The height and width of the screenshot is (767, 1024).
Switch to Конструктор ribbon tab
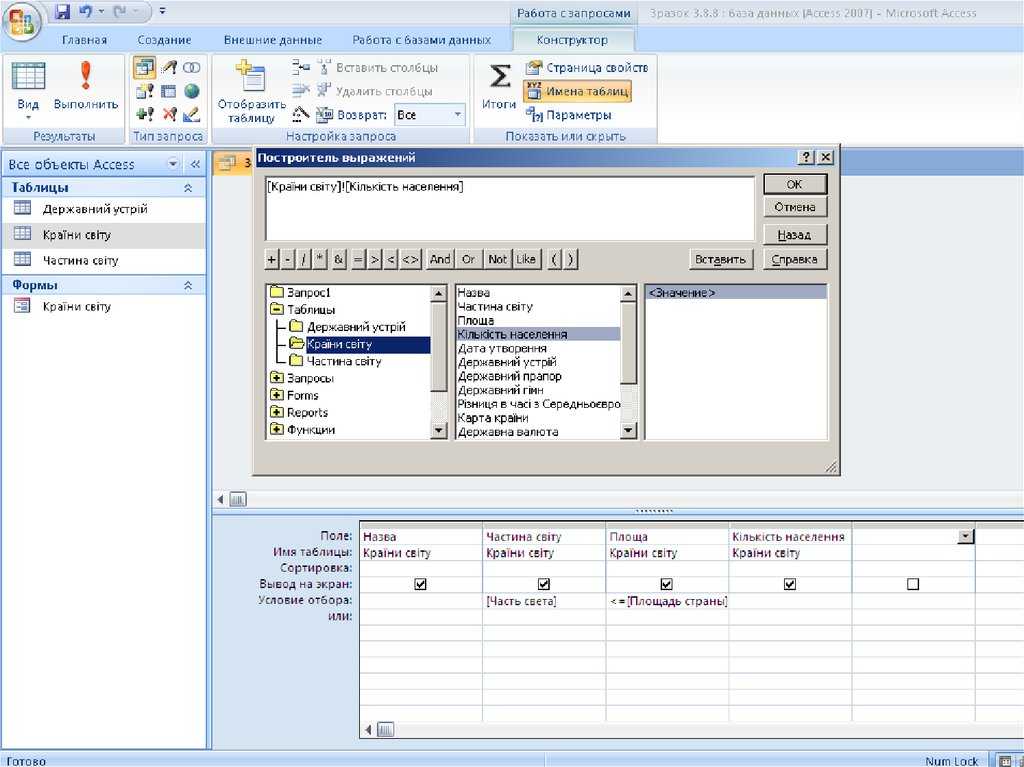[572, 40]
